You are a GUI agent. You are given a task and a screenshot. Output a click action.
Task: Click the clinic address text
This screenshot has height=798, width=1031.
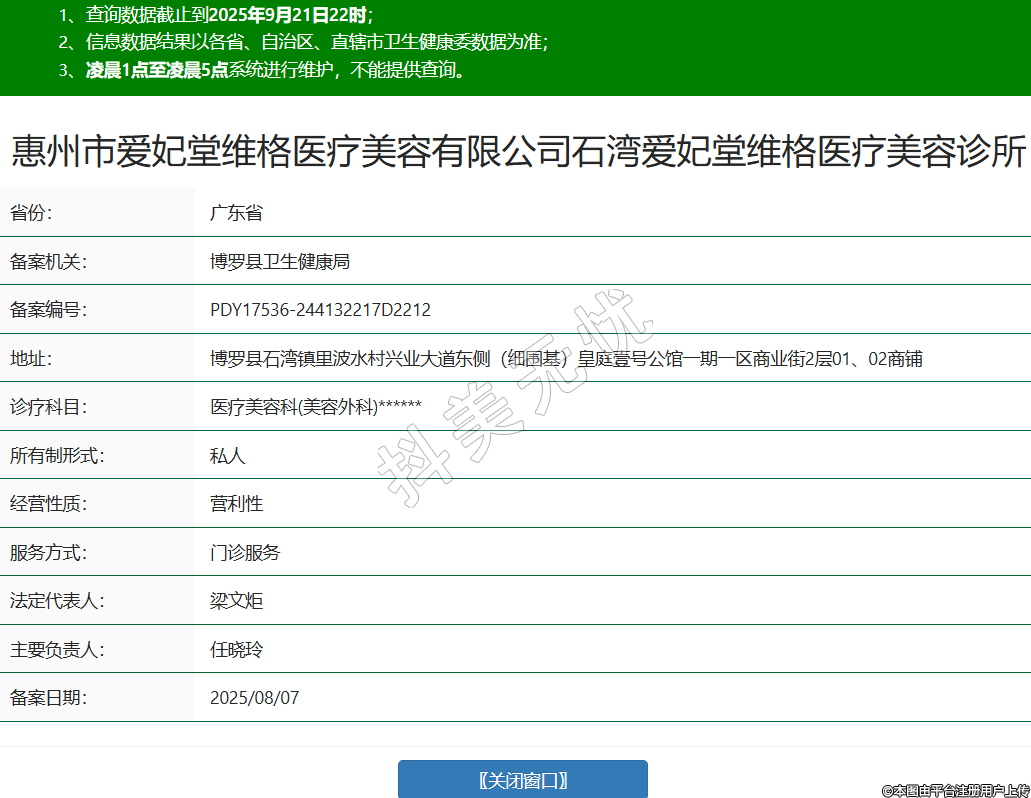pos(565,359)
